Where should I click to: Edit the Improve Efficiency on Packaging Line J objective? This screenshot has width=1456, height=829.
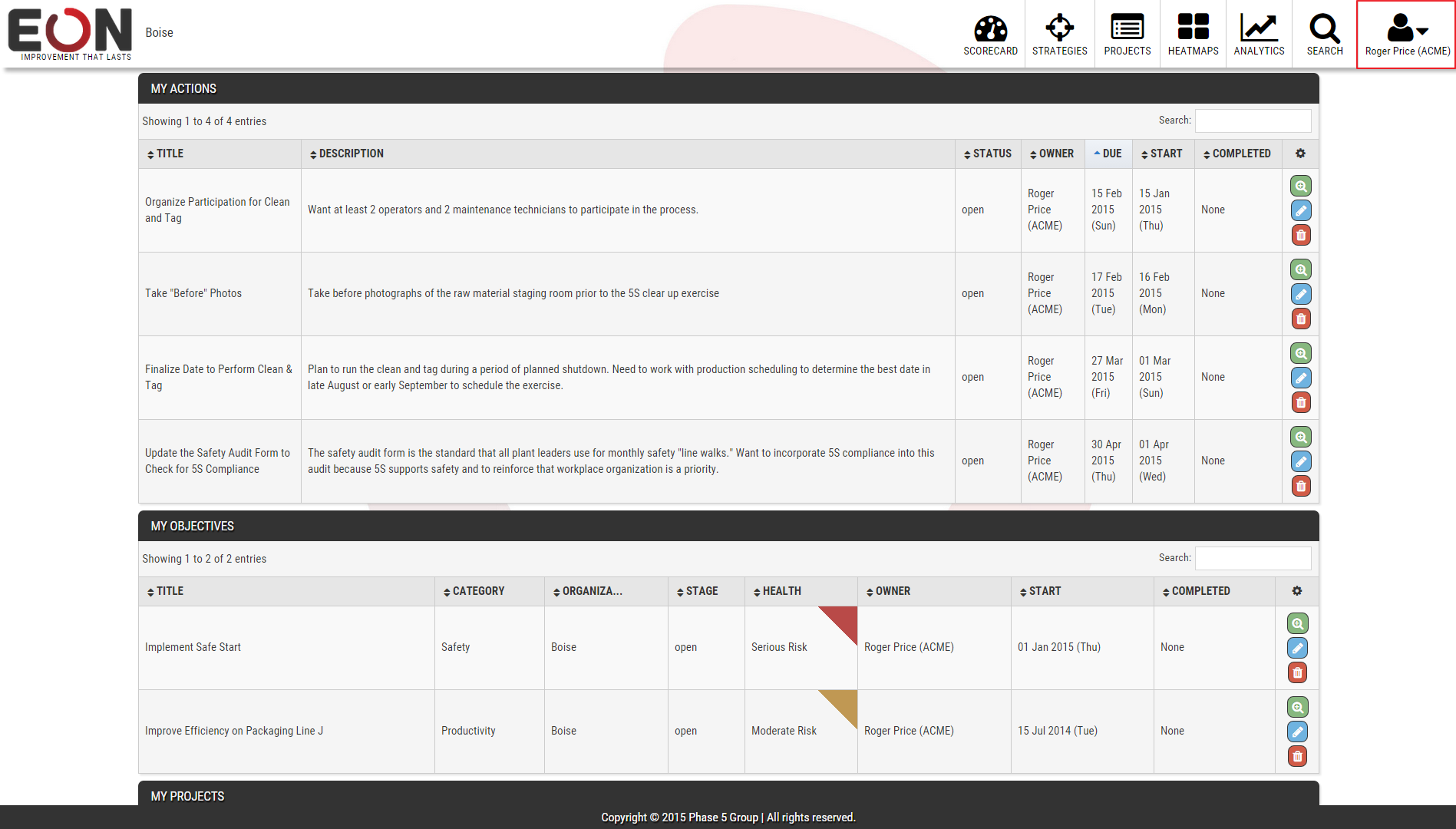(1297, 732)
